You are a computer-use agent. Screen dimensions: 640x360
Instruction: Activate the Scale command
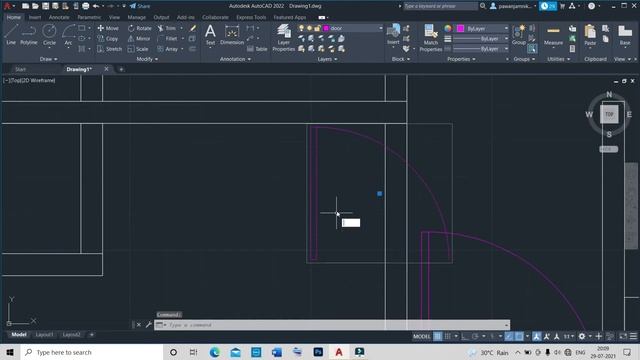point(138,49)
